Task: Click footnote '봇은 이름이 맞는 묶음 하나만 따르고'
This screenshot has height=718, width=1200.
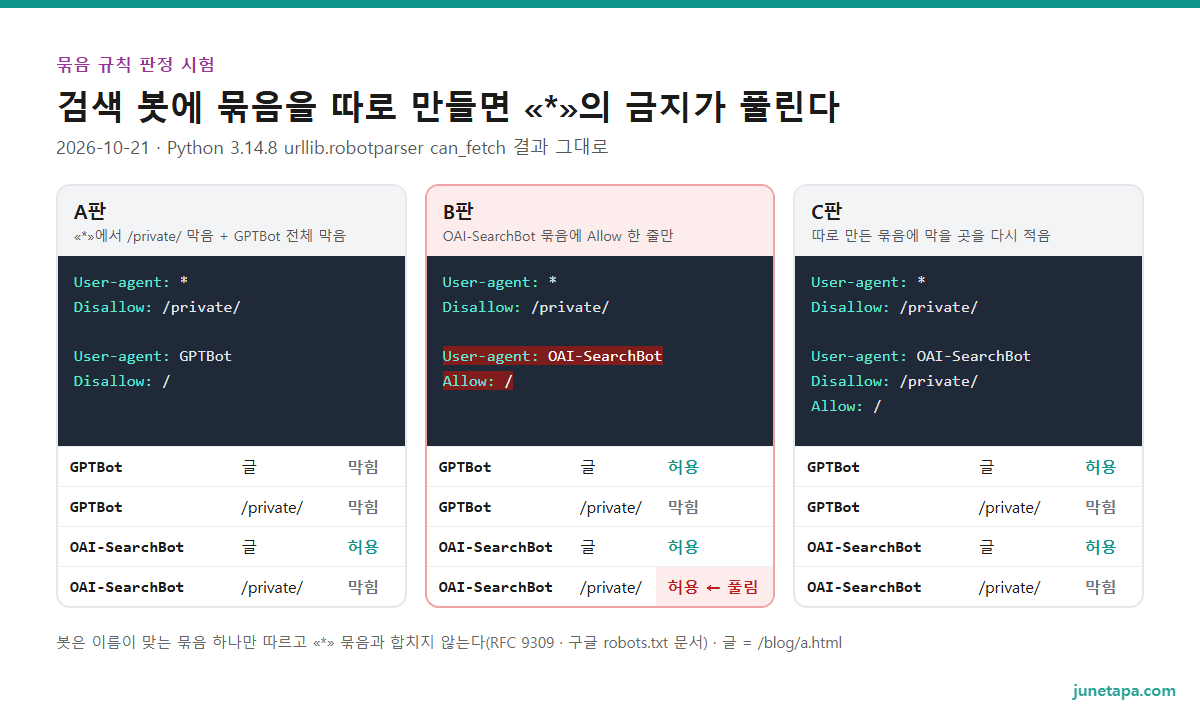Action: 182,642
